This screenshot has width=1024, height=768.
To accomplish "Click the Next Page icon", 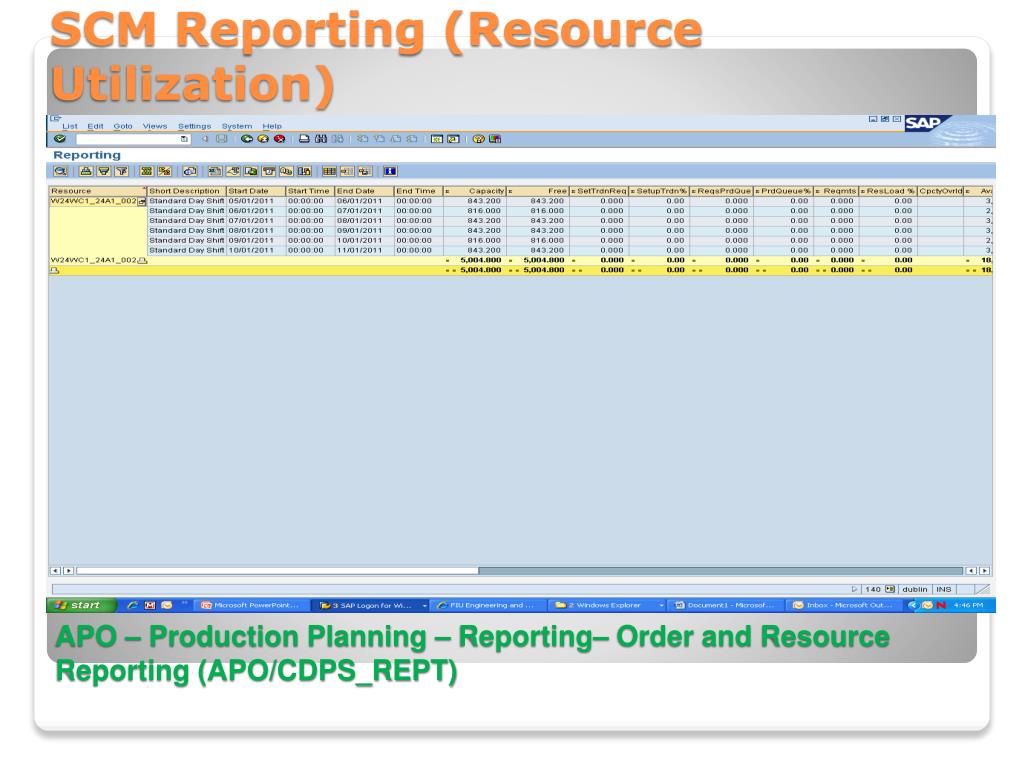I will point(396,139).
